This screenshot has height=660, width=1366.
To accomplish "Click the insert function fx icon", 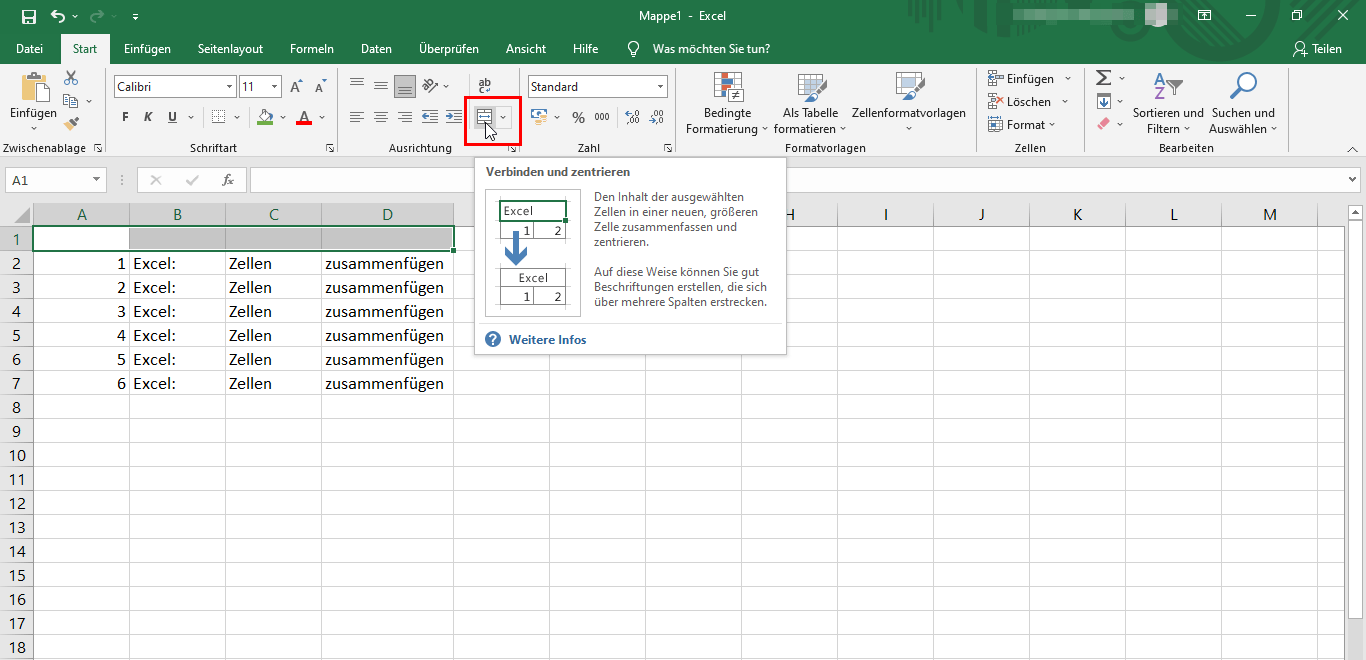I will point(228,180).
